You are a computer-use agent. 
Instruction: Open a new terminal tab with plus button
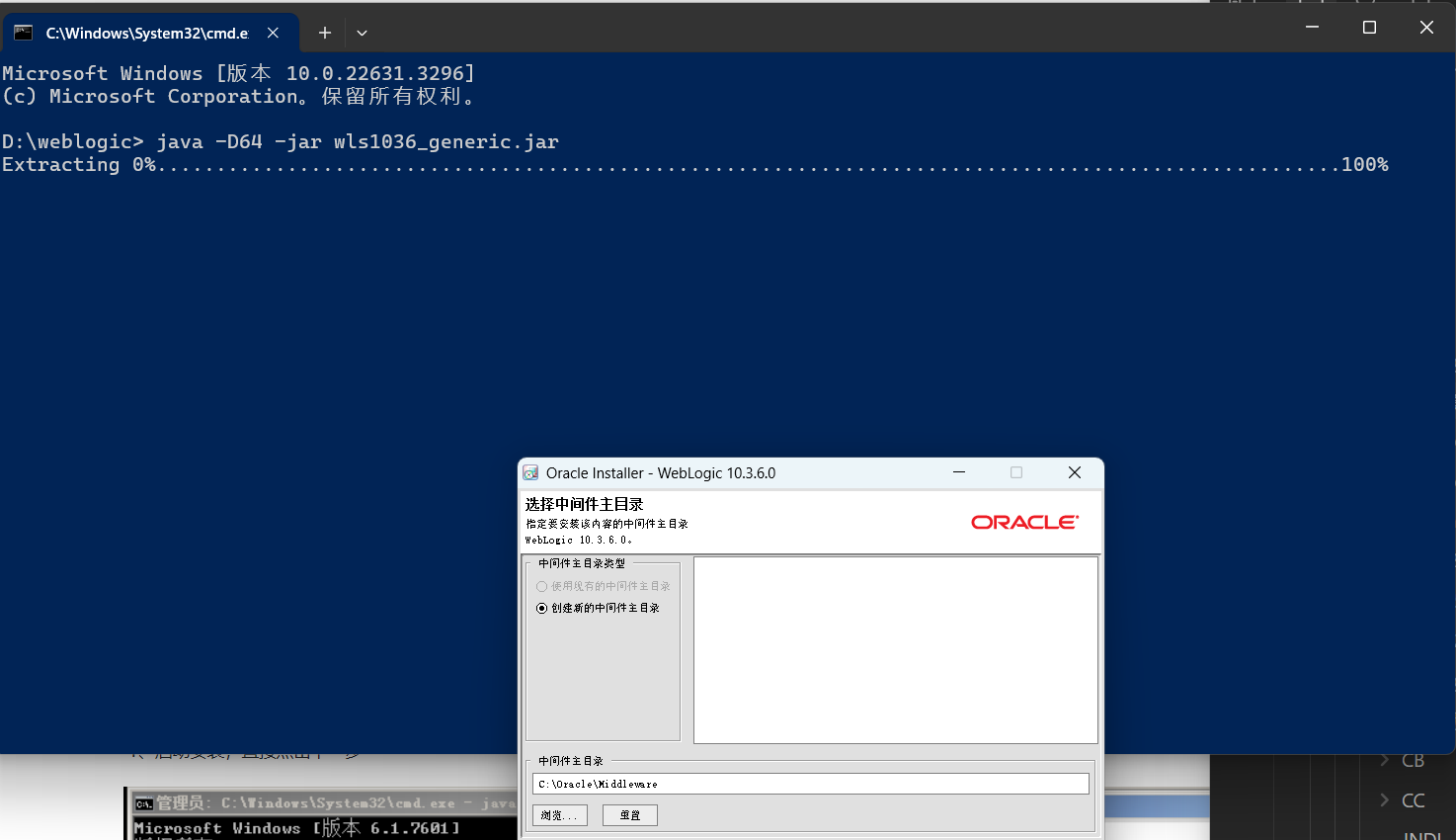tap(324, 33)
